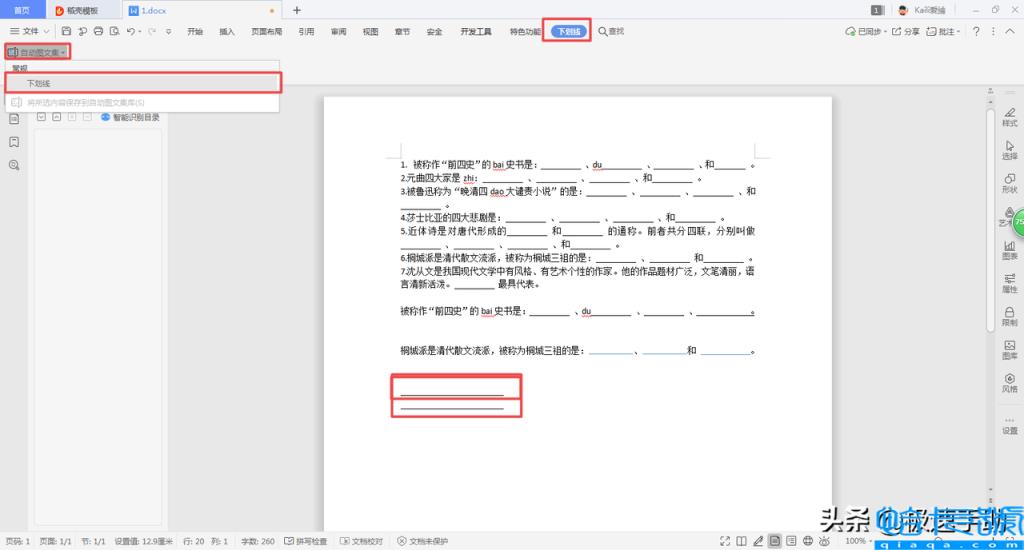Open the 形状 shapes pane in right sidebar
Viewport: 1024px width, 550px height.
pos(1010,184)
